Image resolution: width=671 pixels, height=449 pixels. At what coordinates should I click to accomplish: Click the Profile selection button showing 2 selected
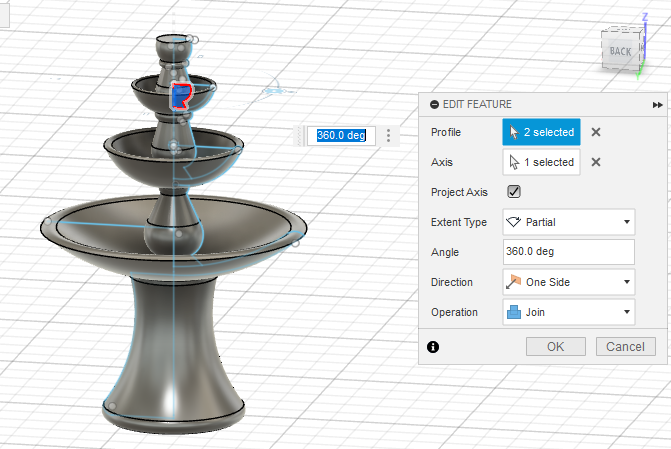click(x=541, y=132)
